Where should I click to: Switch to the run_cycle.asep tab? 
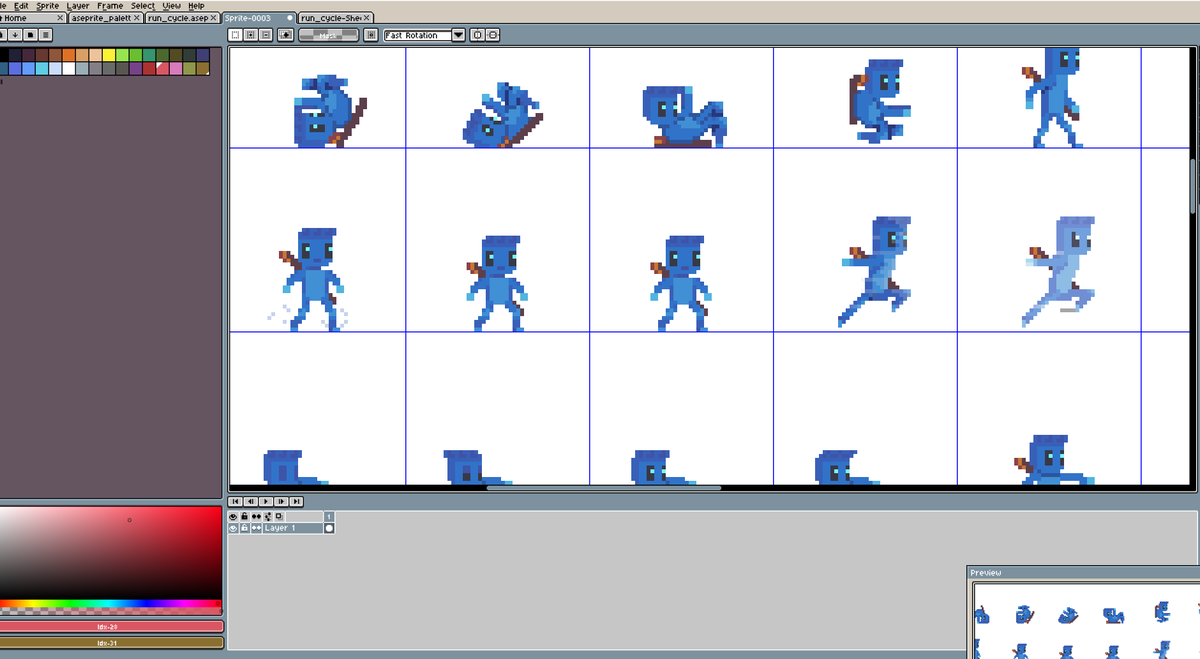coord(181,18)
